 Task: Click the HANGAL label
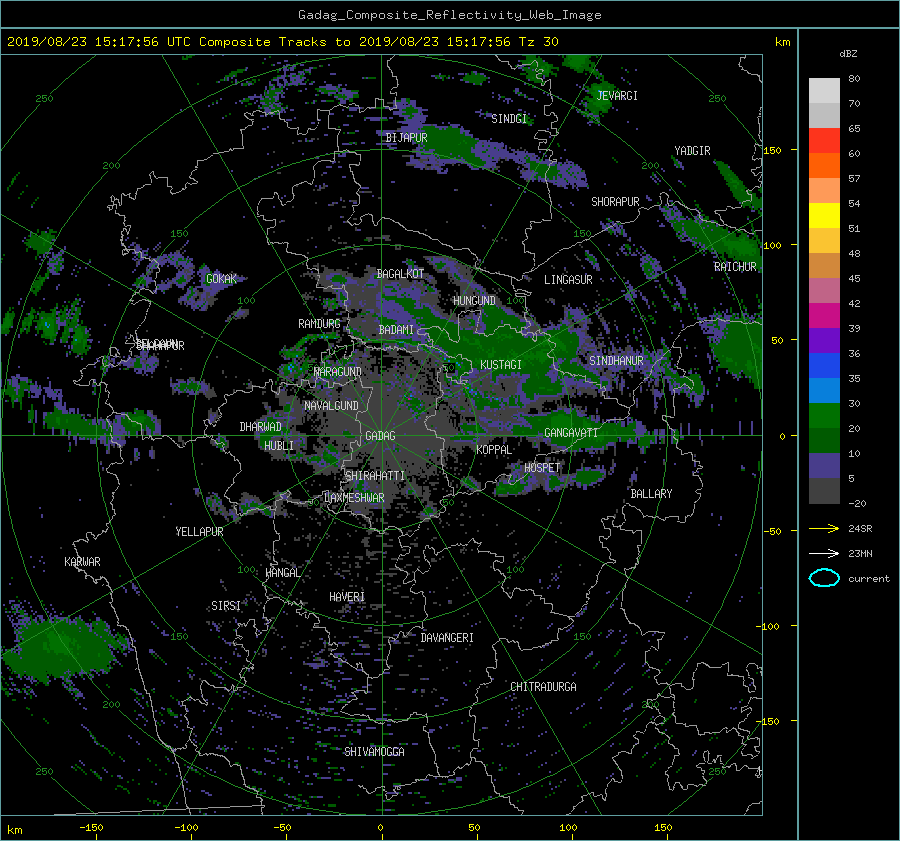coord(282,573)
